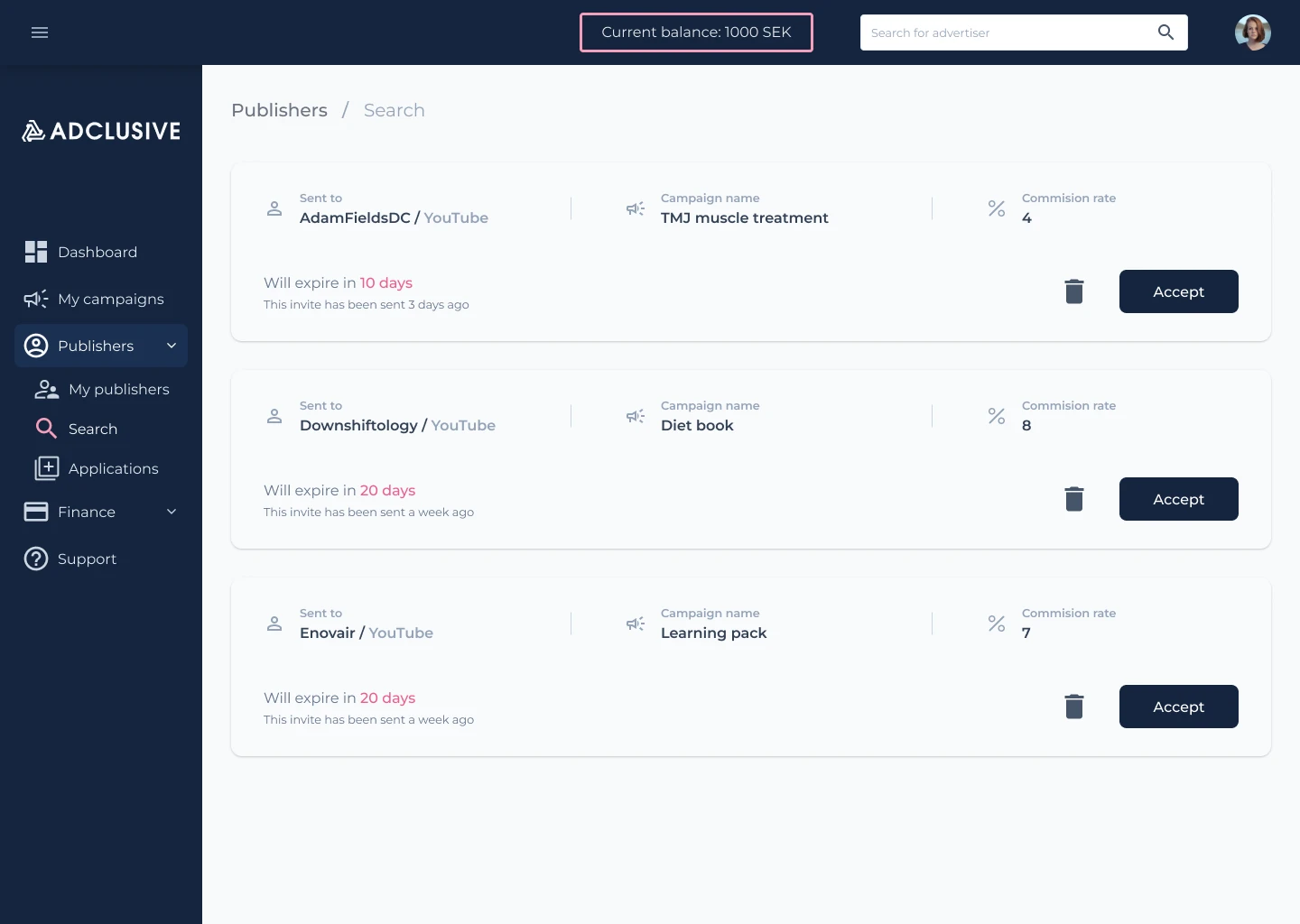Click the search magnifier icon in top bar
This screenshot has height=924, width=1300.
pyautogui.click(x=1165, y=32)
